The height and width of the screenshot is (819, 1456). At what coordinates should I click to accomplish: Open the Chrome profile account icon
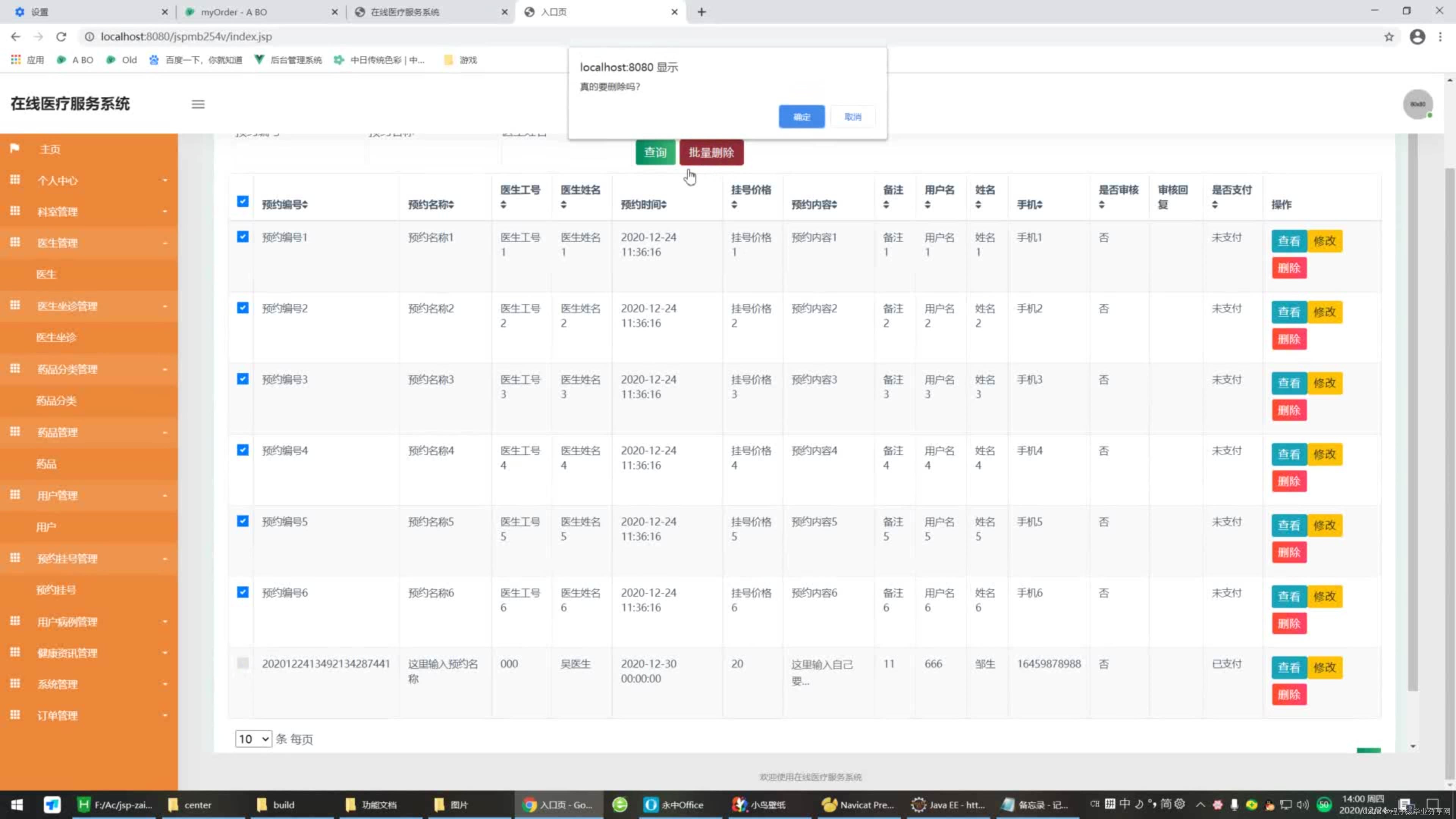(1417, 37)
